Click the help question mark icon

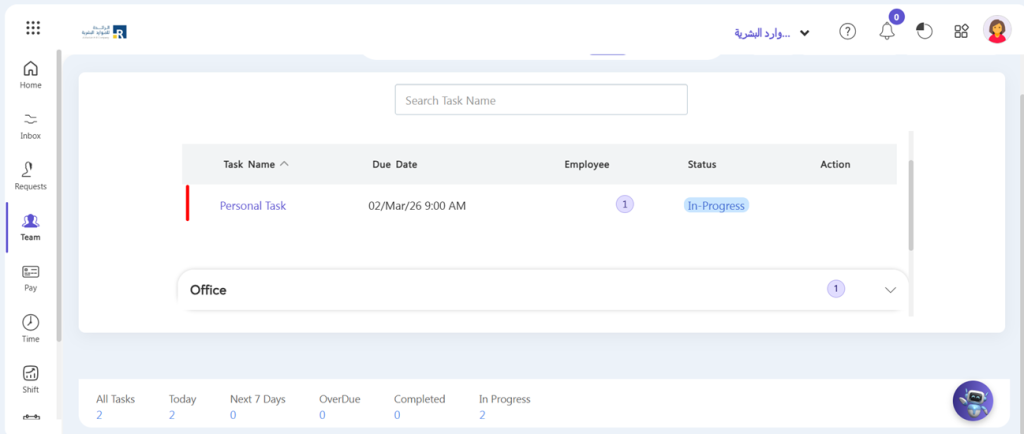848,31
